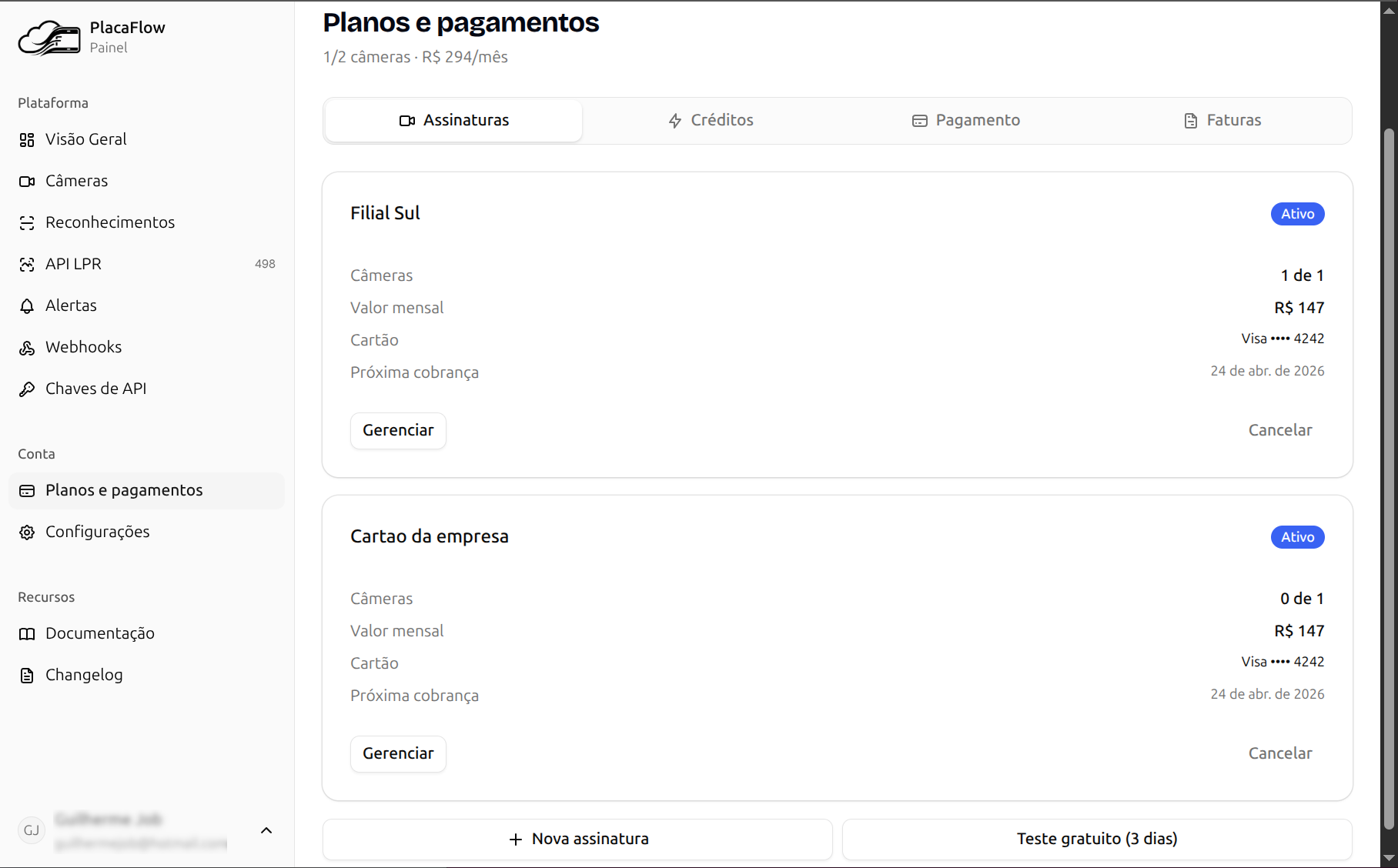Open Chaves de API key icon
The image size is (1398, 868).
[x=27, y=389]
